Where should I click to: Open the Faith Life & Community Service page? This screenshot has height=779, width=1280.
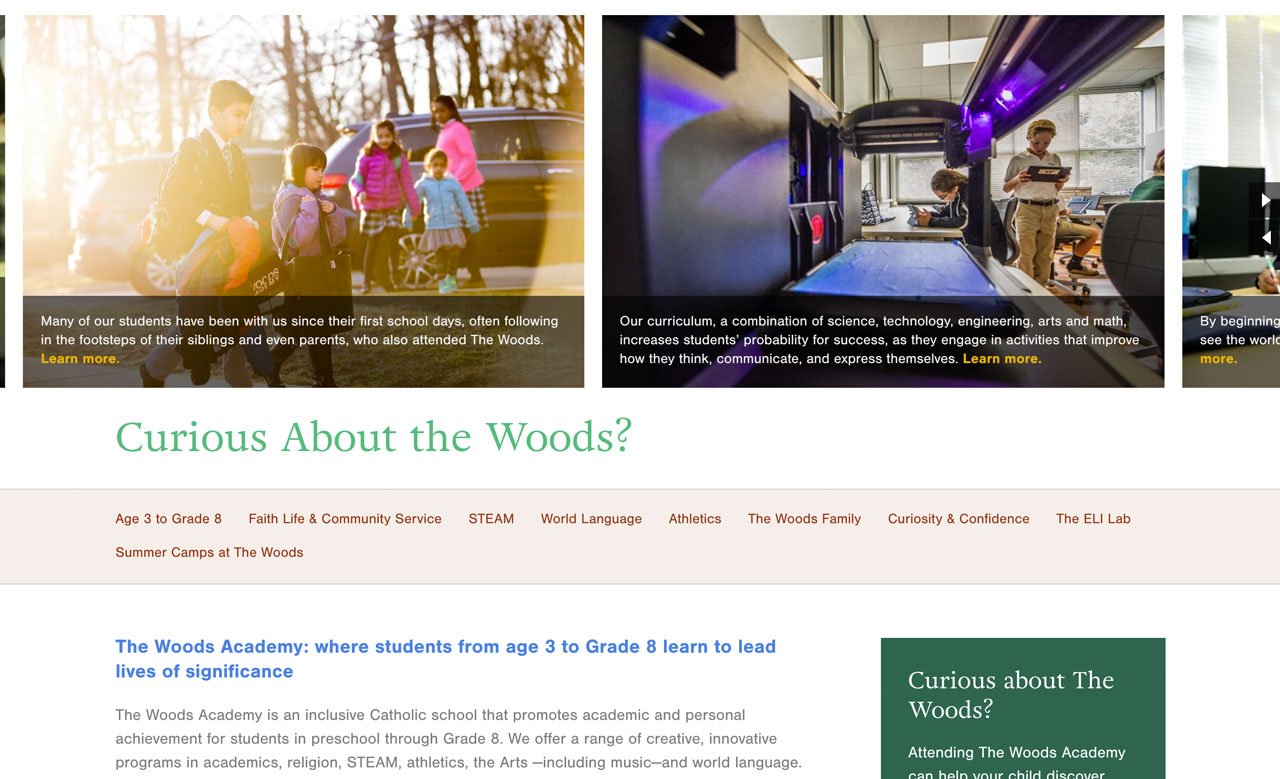pyautogui.click(x=345, y=518)
